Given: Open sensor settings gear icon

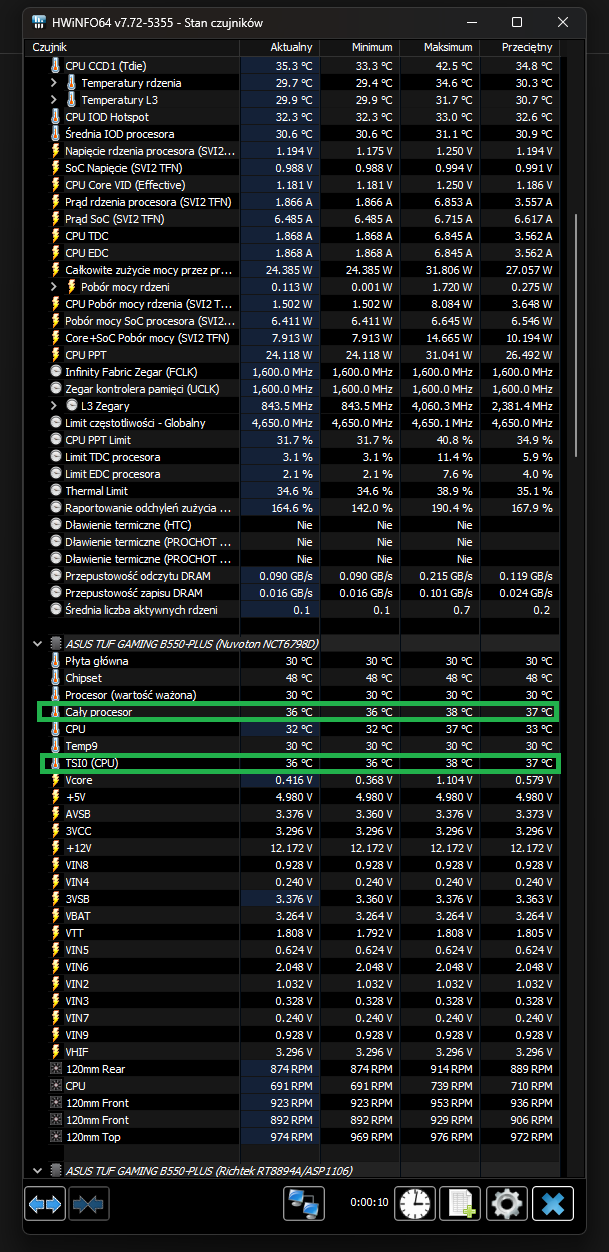Looking at the screenshot, I should click(507, 1204).
